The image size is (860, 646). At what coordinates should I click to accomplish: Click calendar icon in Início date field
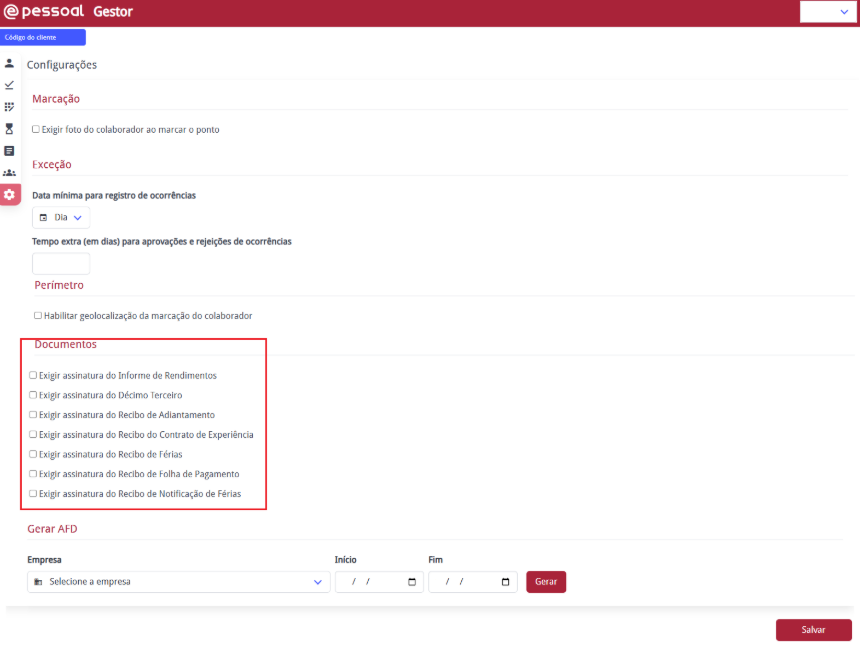click(412, 582)
